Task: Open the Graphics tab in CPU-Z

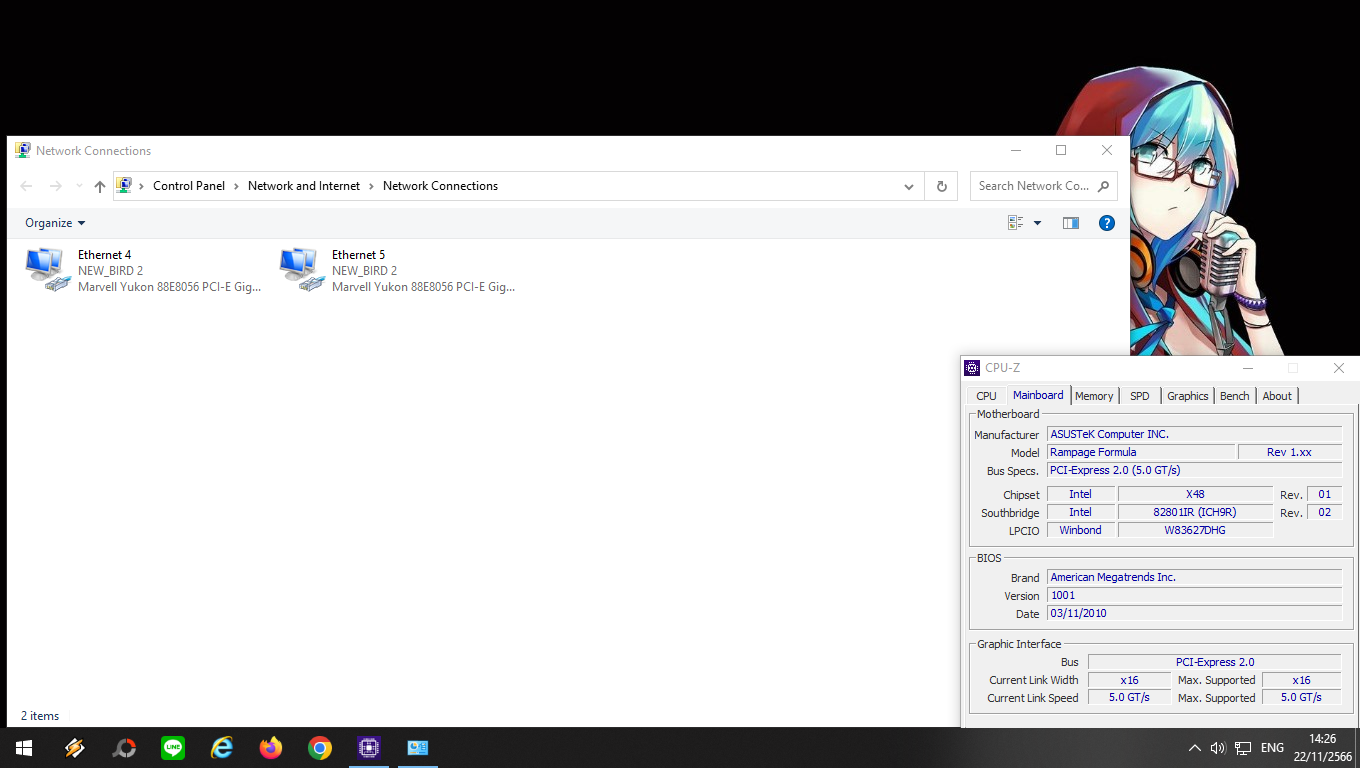Action: (x=1188, y=396)
